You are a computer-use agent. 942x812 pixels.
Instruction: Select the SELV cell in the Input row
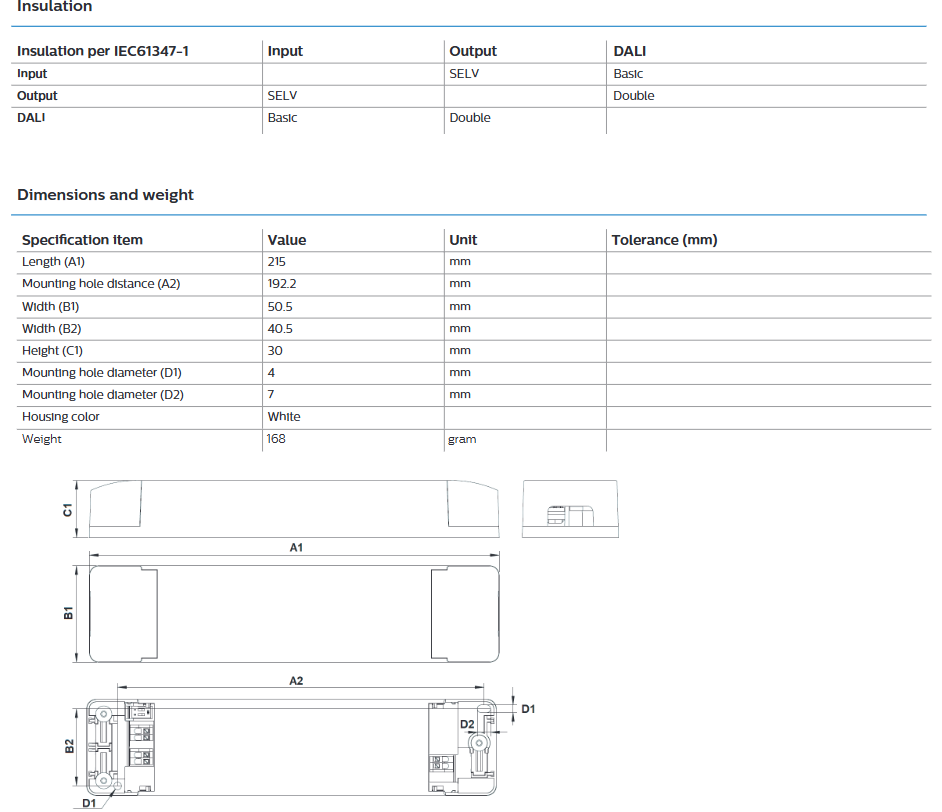464,74
